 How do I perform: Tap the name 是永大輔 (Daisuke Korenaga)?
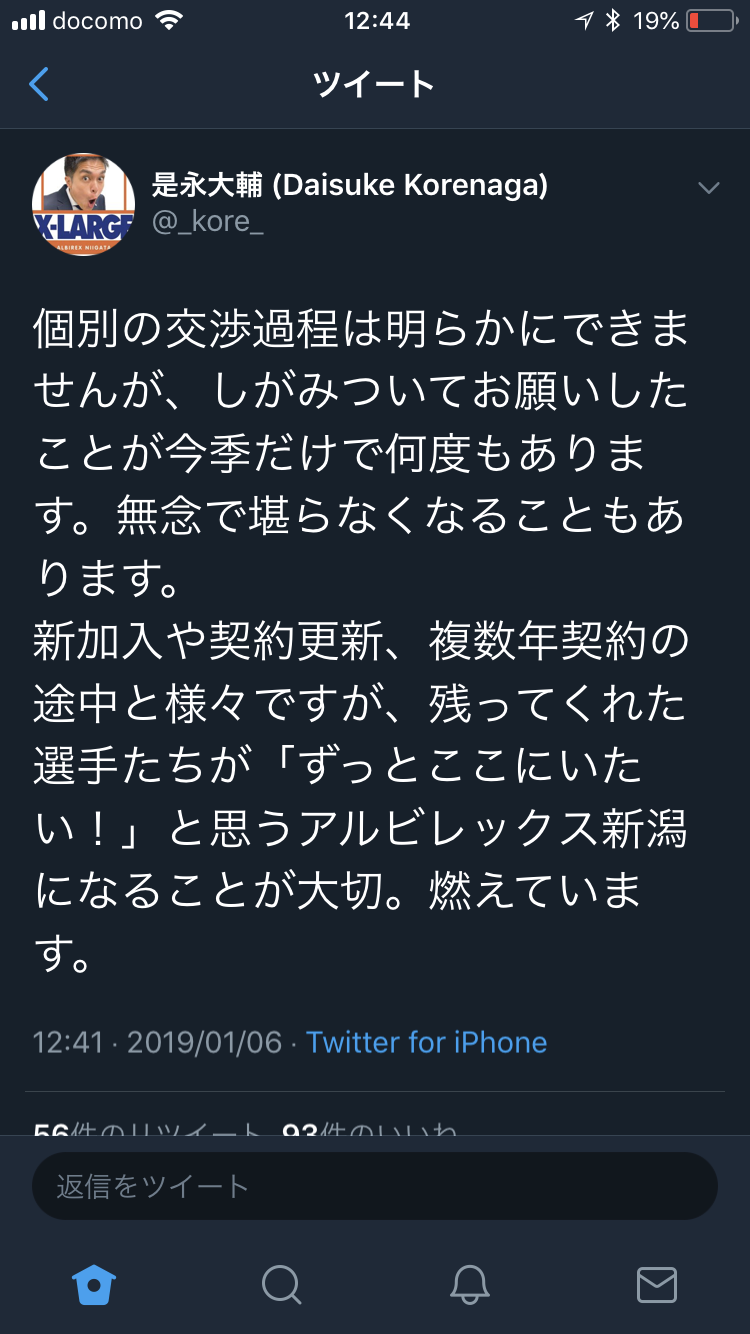(x=350, y=185)
